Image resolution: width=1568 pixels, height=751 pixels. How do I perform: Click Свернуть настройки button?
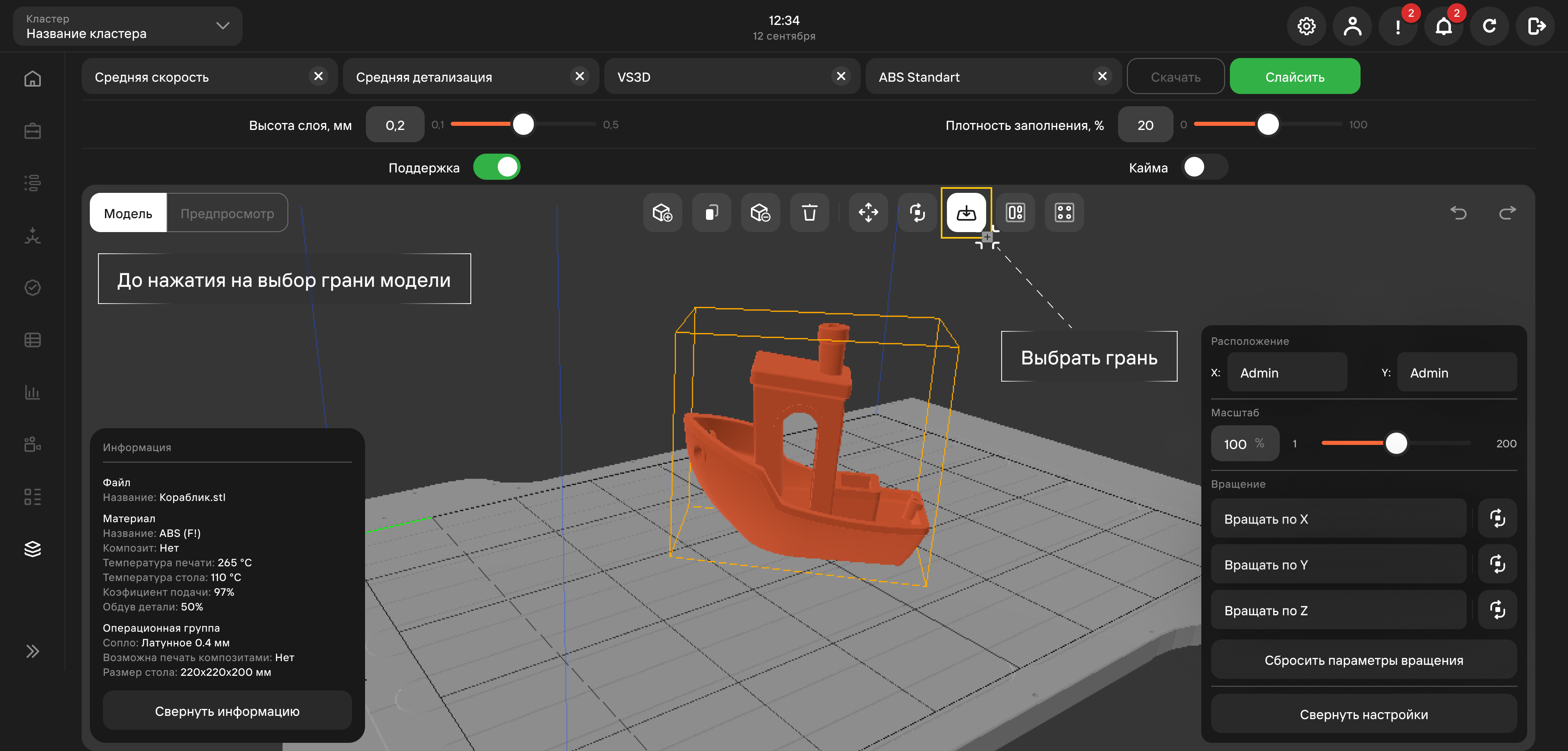(x=1363, y=714)
